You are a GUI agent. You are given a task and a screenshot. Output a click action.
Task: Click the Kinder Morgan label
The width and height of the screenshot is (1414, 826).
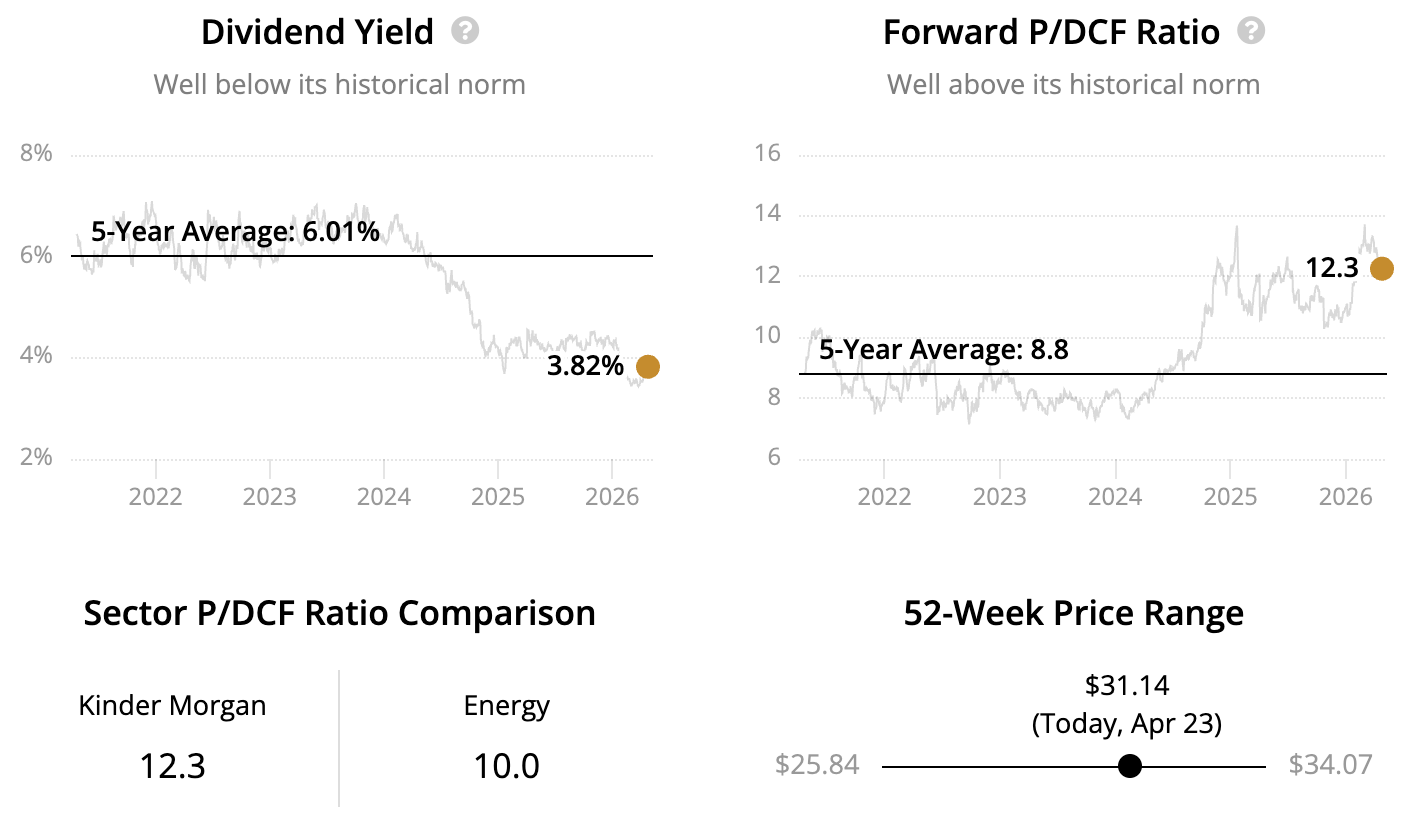tap(172, 706)
